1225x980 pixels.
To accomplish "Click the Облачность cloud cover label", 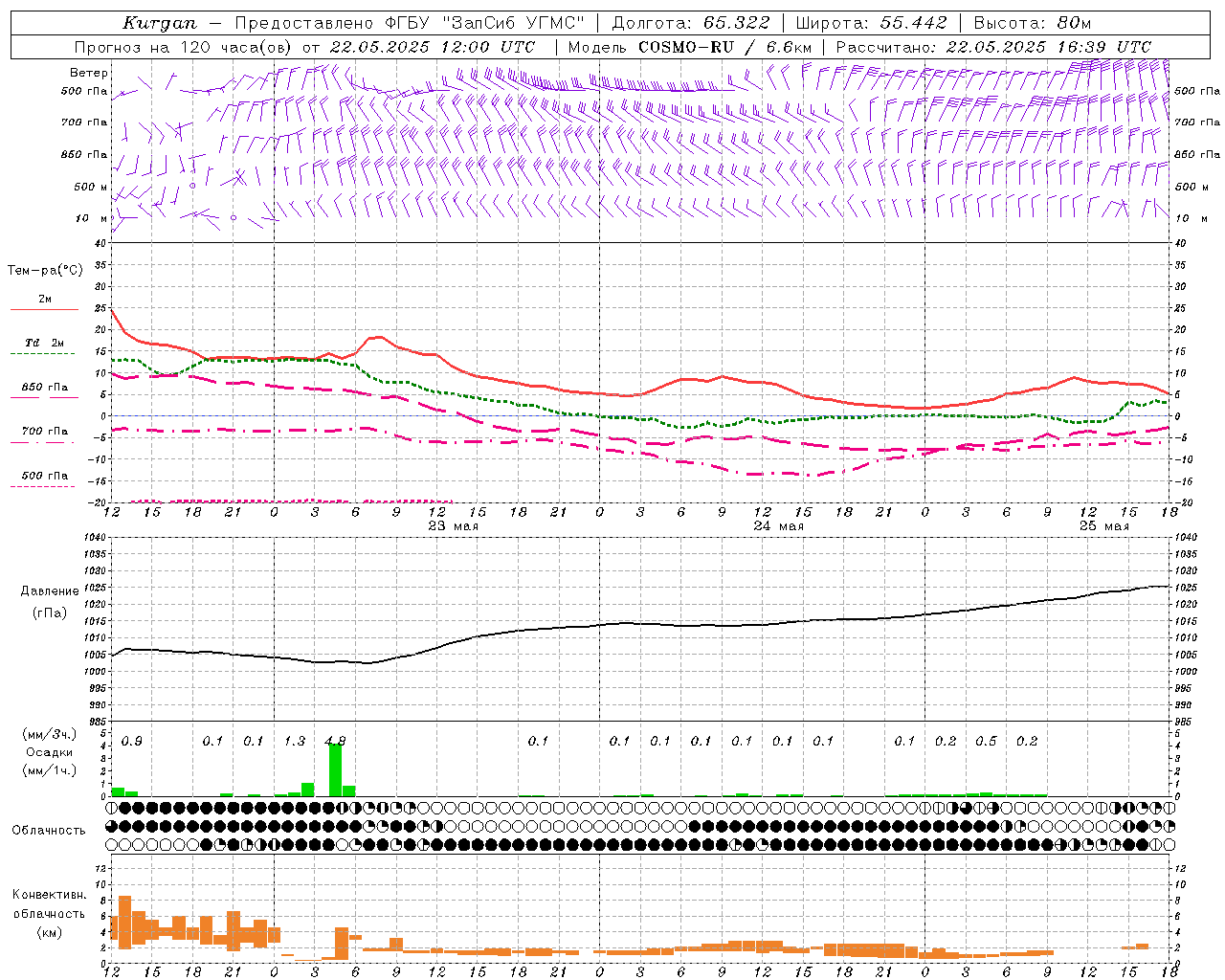I will pyautogui.click(x=49, y=831).
